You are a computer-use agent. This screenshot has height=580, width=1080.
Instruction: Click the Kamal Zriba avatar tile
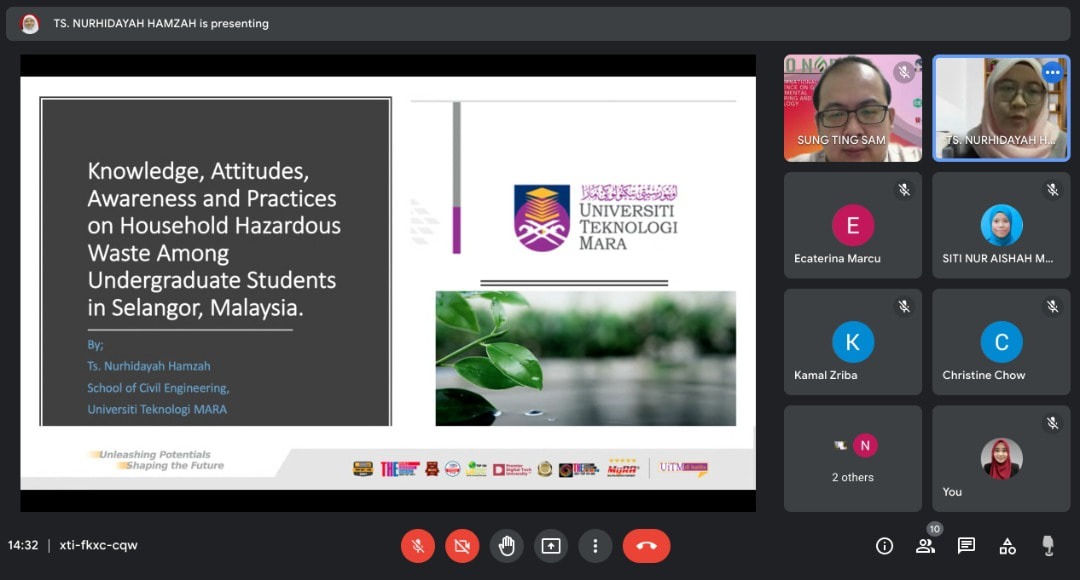pyautogui.click(x=853, y=342)
